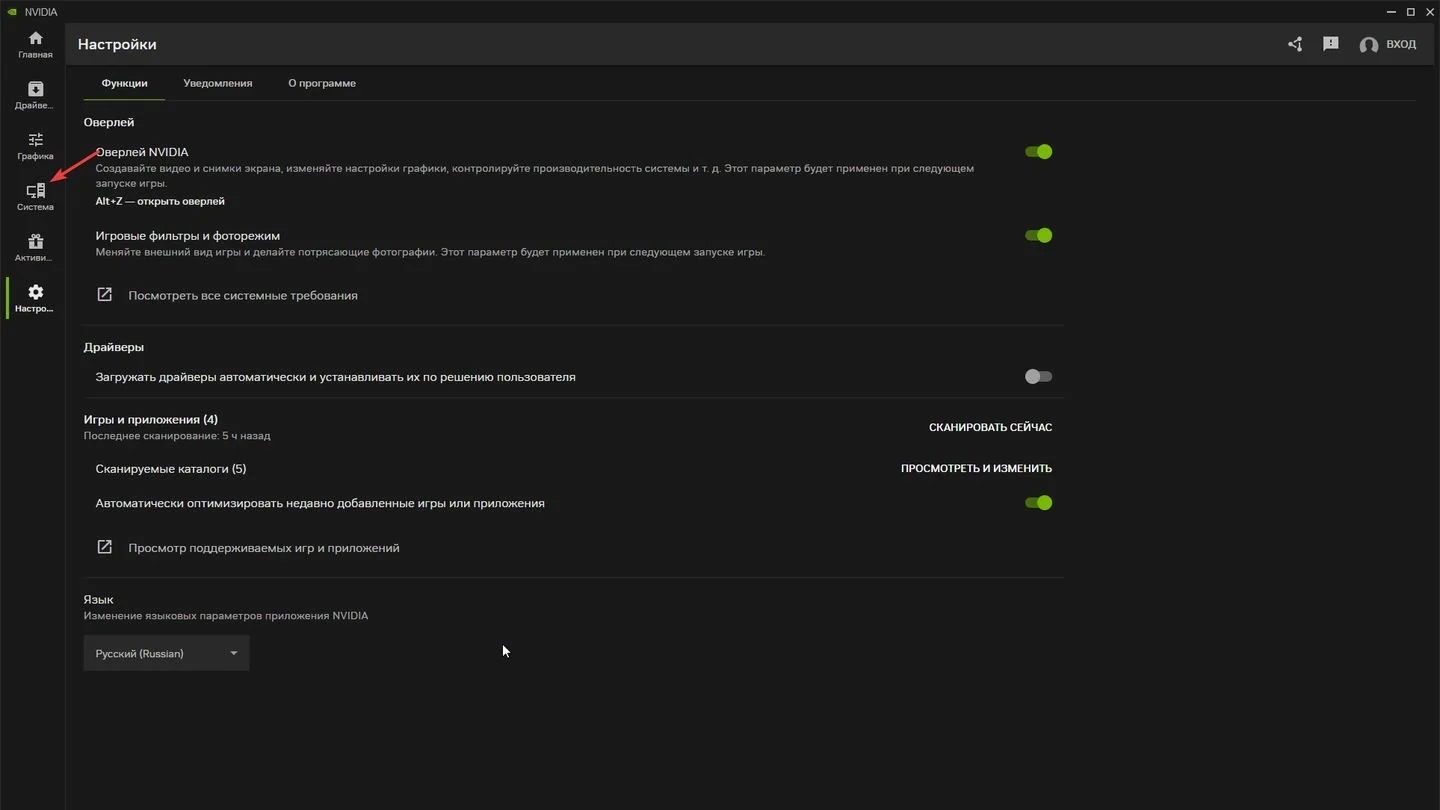Click Последнее сканирование: 5 ч назад text

tap(177, 436)
